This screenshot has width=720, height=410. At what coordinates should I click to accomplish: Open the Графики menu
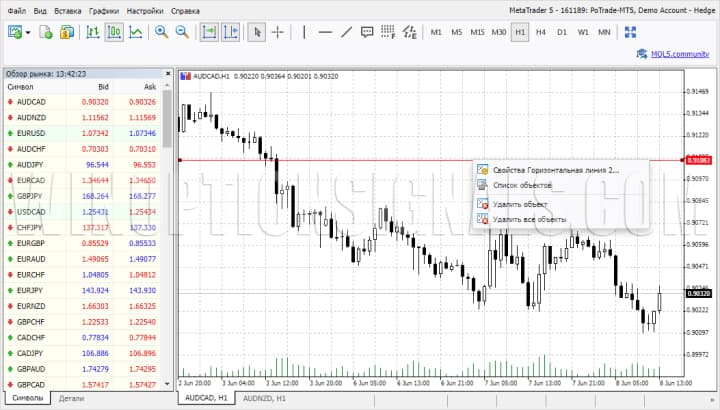[103, 9]
